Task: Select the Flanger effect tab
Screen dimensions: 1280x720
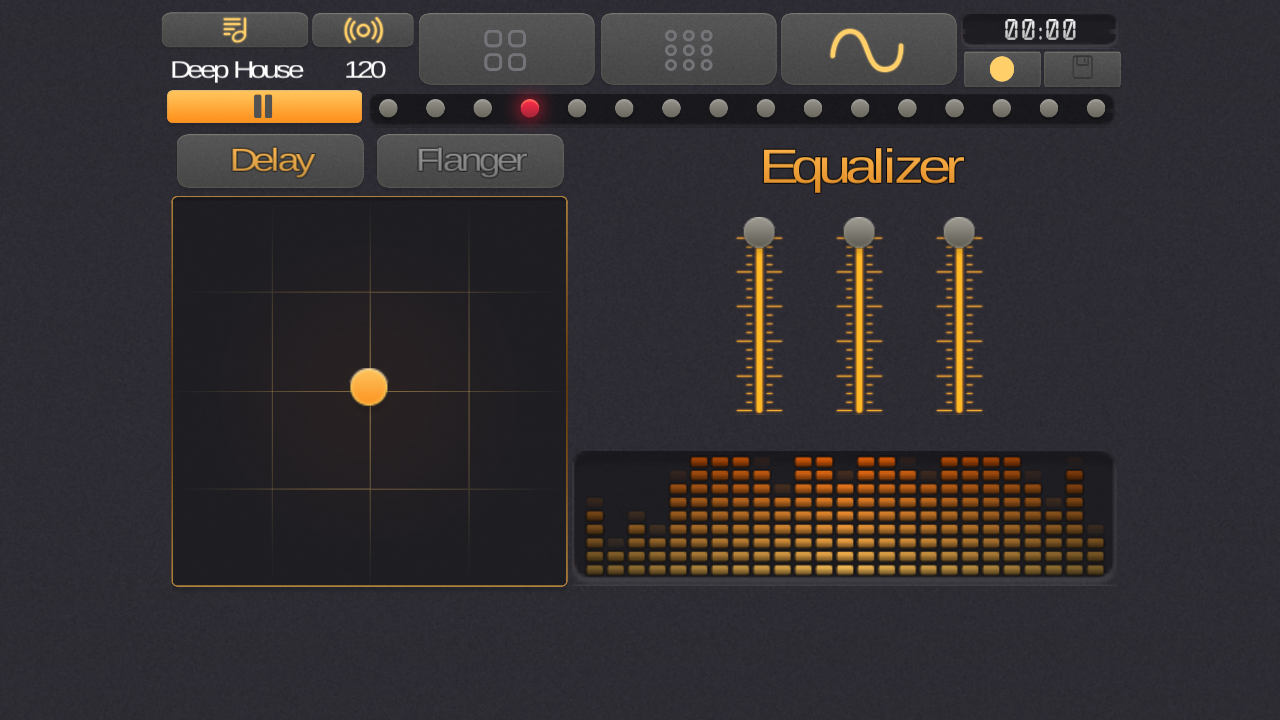Action: (x=470, y=161)
